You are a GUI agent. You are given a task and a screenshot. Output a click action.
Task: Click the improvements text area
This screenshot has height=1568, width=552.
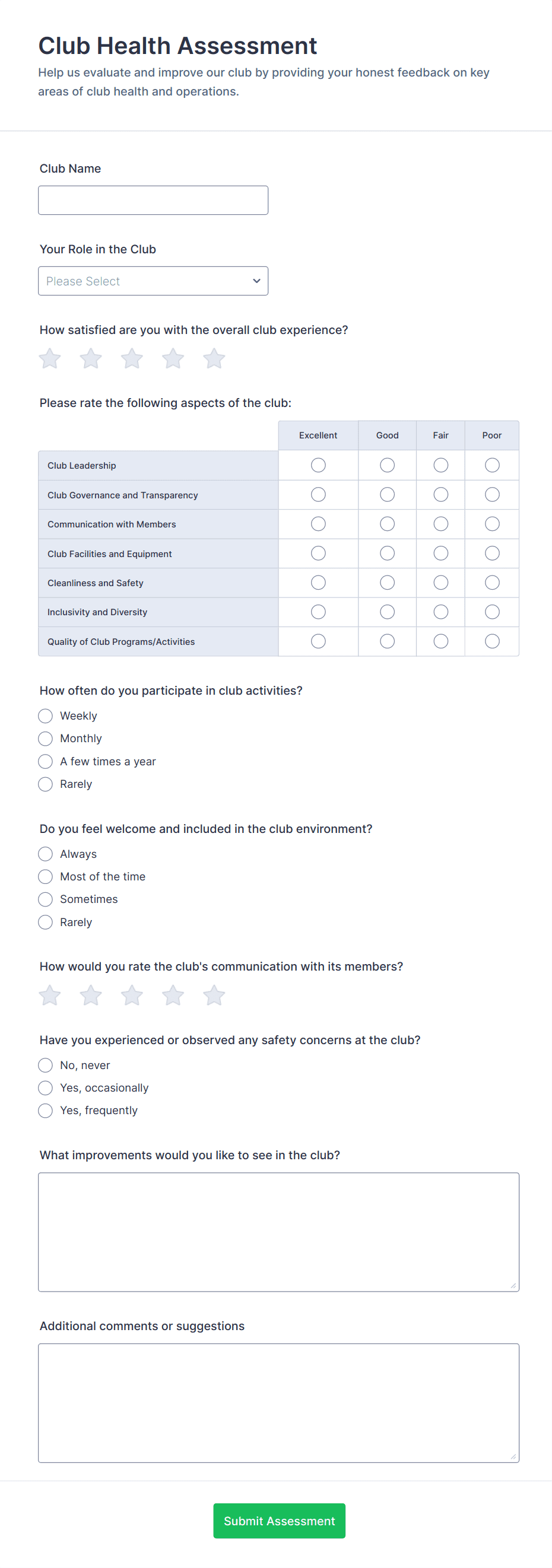click(x=278, y=1232)
